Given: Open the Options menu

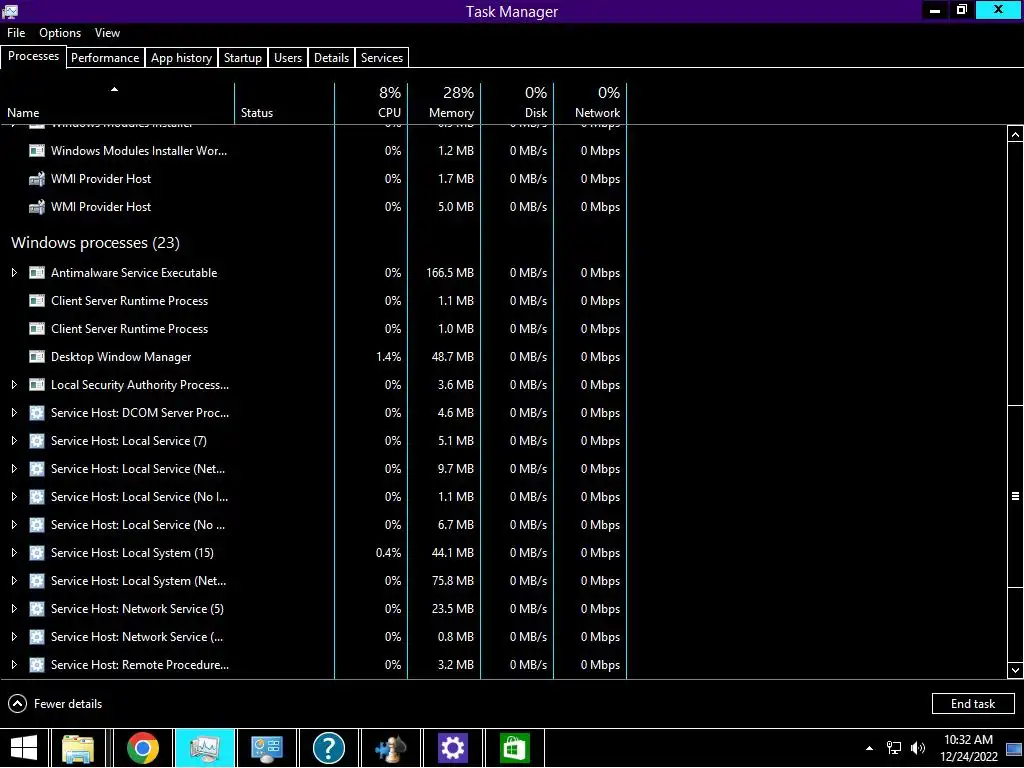Looking at the screenshot, I should (x=60, y=33).
